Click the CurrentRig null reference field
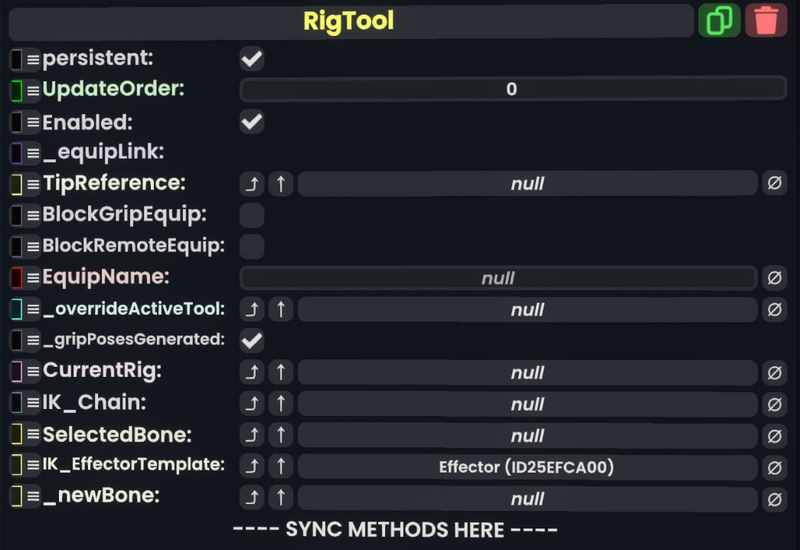The width and height of the screenshot is (800, 550). (x=528, y=372)
